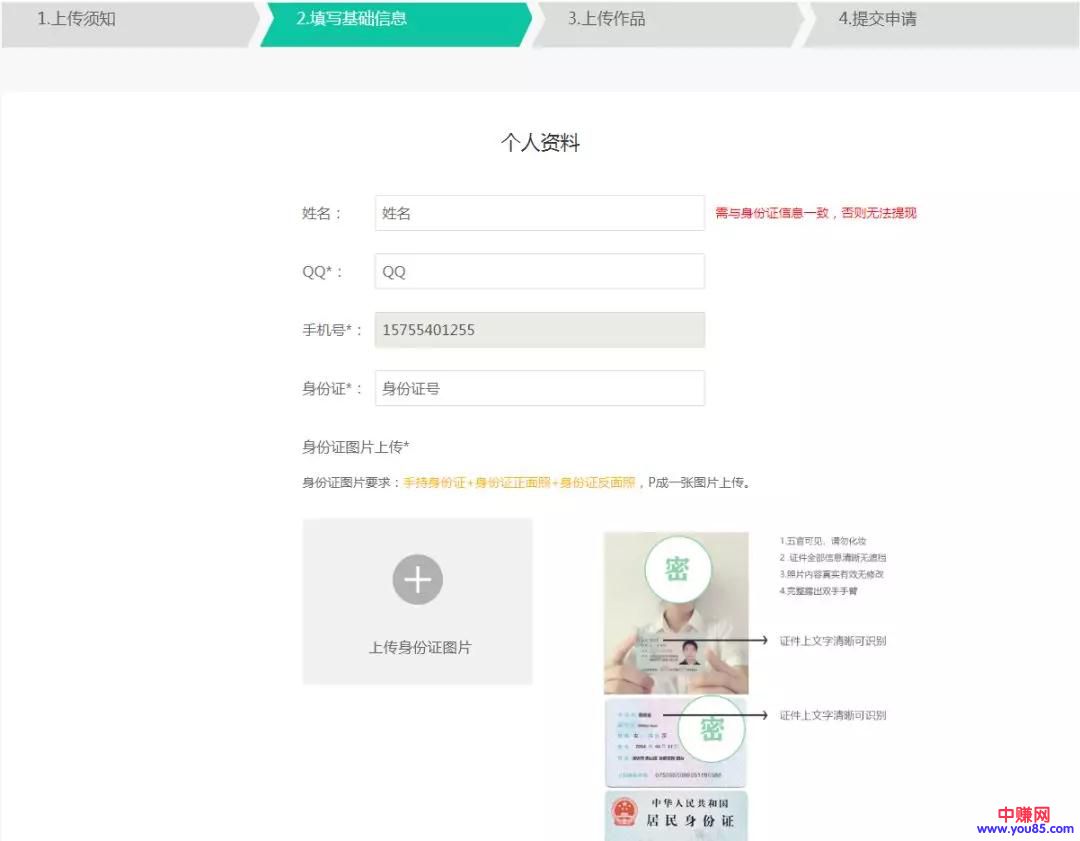Screen dimensions: 1080x841
Task: Click the top green 密 circle stamp
Action: tap(677, 570)
